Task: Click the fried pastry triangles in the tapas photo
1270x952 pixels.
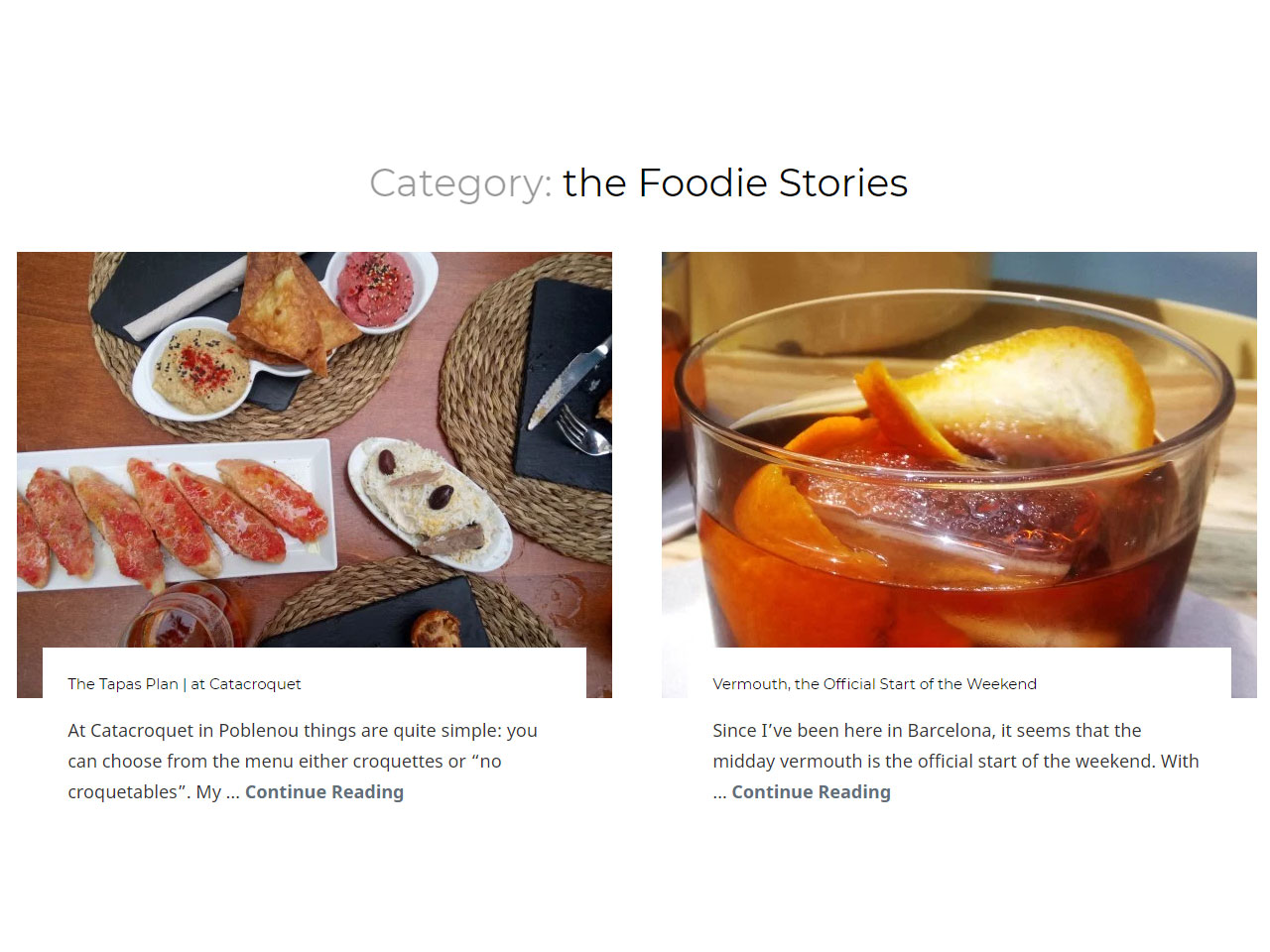Action: pos(286,312)
